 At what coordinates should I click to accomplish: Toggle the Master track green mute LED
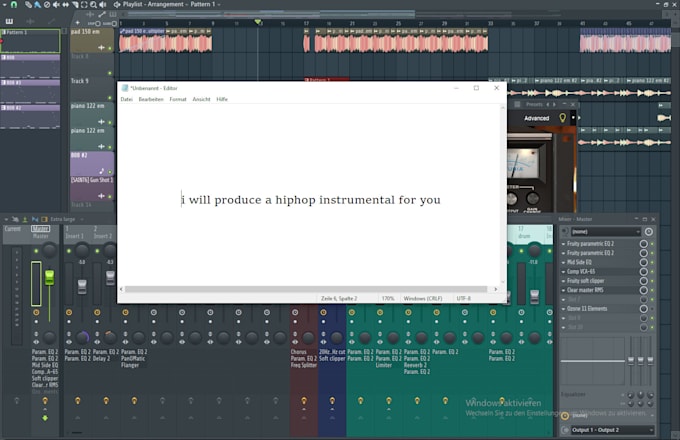click(36, 251)
